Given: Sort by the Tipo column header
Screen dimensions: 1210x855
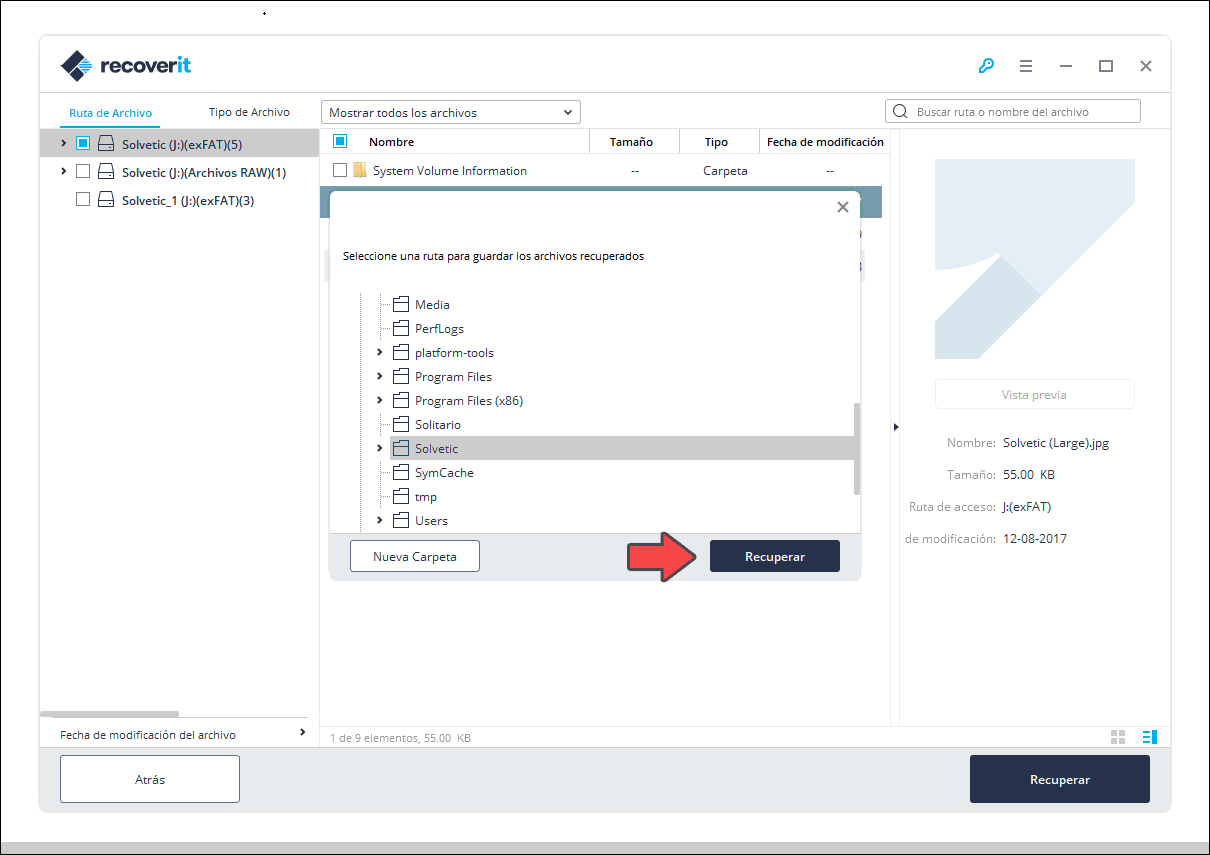Looking at the screenshot, I should tap(716, 142).
